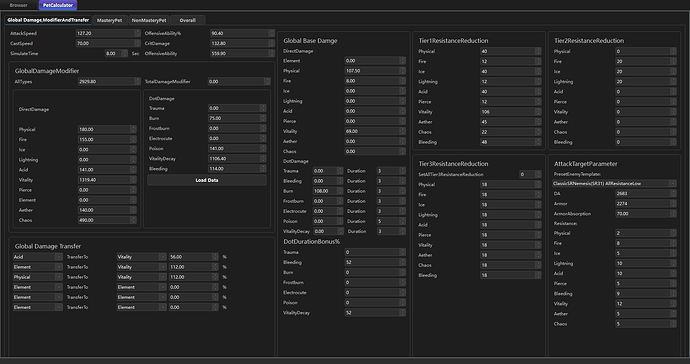Switch to the Overall tab
690x364 pixels.
[x=187, y=20]
